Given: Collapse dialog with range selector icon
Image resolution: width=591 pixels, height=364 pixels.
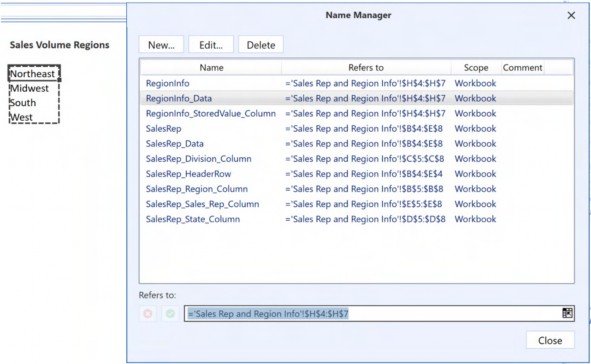Looking at the screenshot, I should pos(567,313).
